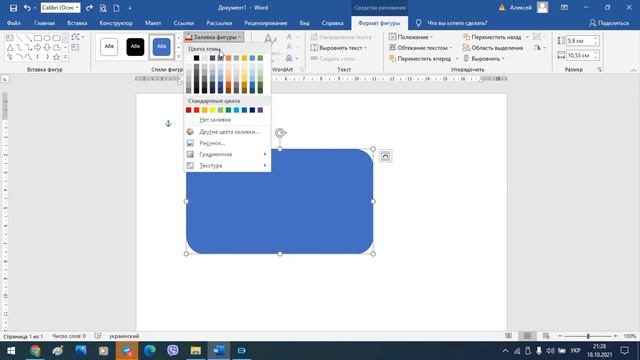Pick the orange theme color swatch
The image size is (640, 360).
click(228, 58)
